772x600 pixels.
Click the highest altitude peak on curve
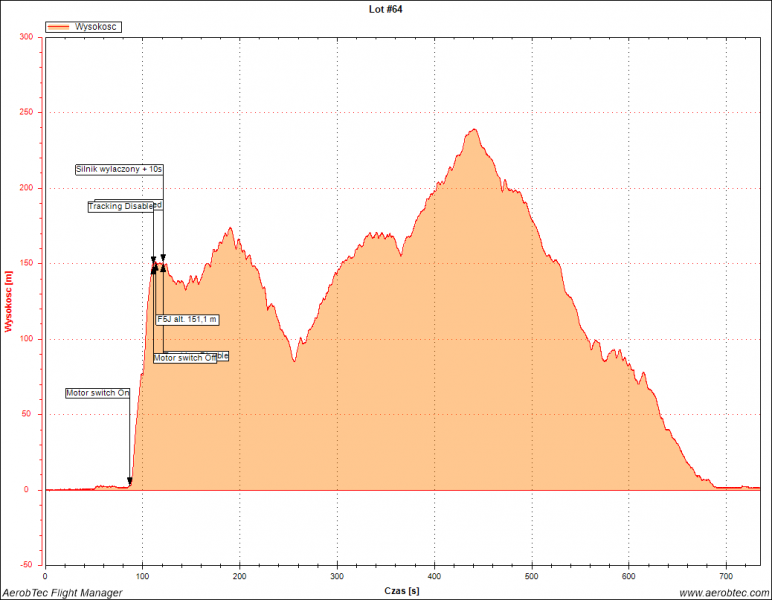(472, 129)
